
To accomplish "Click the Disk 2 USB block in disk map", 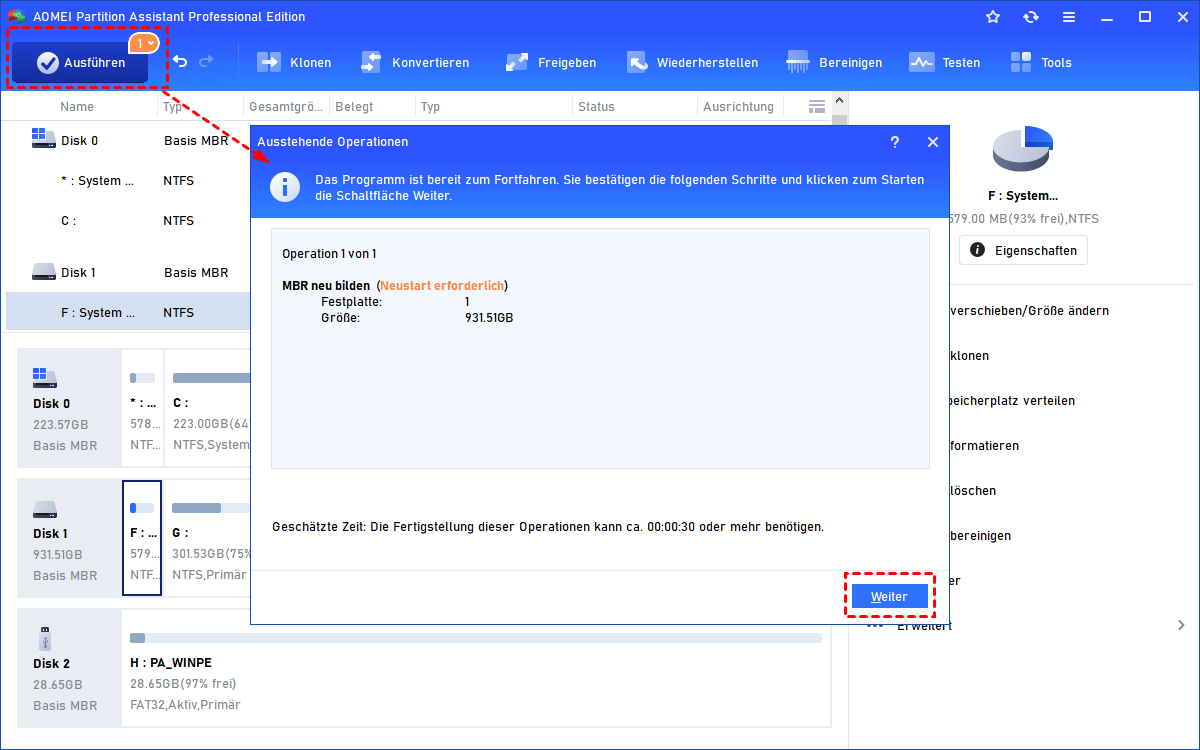I will pos(69,668).
